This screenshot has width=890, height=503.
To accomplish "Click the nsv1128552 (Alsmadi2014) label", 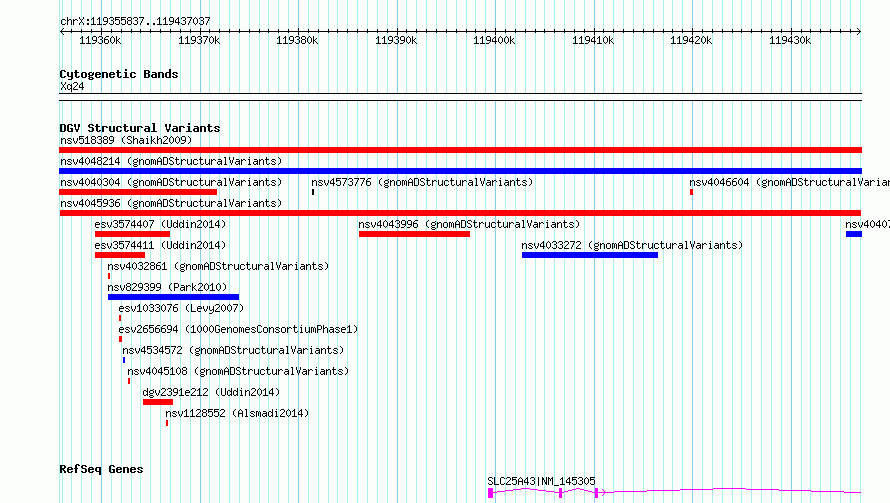I will (x=237, y=413).
